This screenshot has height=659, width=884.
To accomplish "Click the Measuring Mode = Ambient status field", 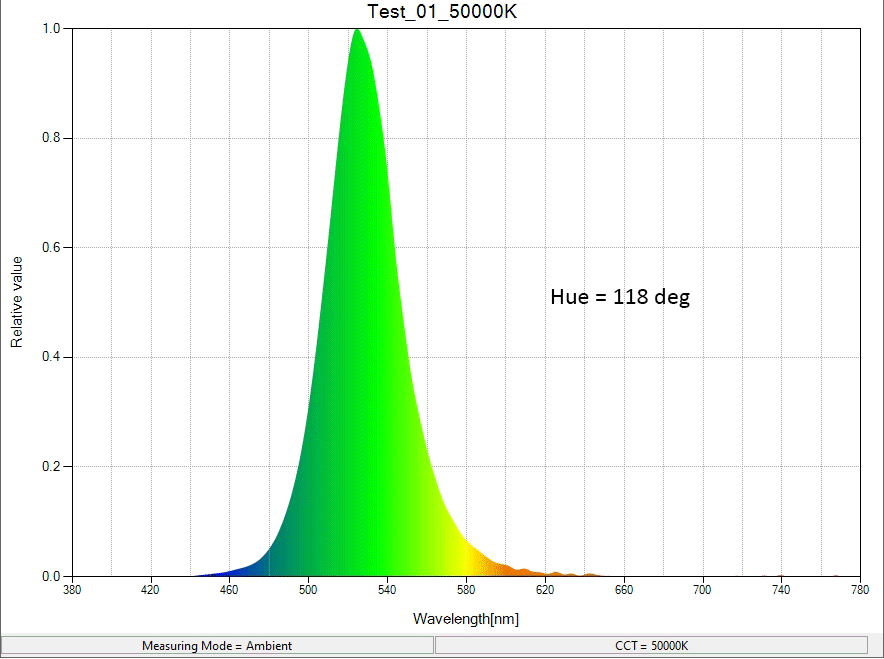I will tap(217, 645).
